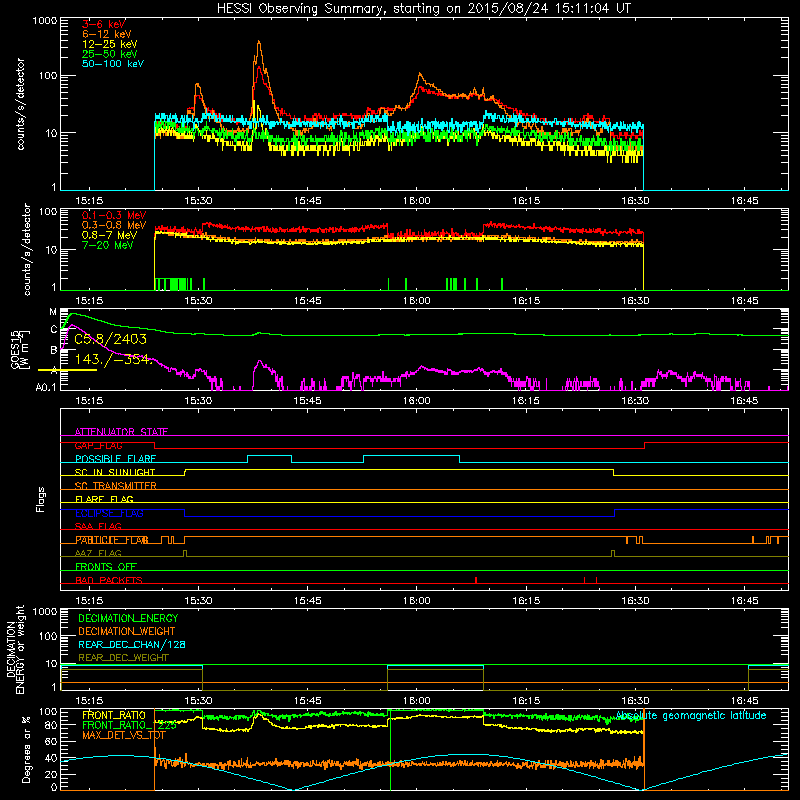Select the GAP_FLAG label
This screenshot has width=800, height=800.
(98, 445)
